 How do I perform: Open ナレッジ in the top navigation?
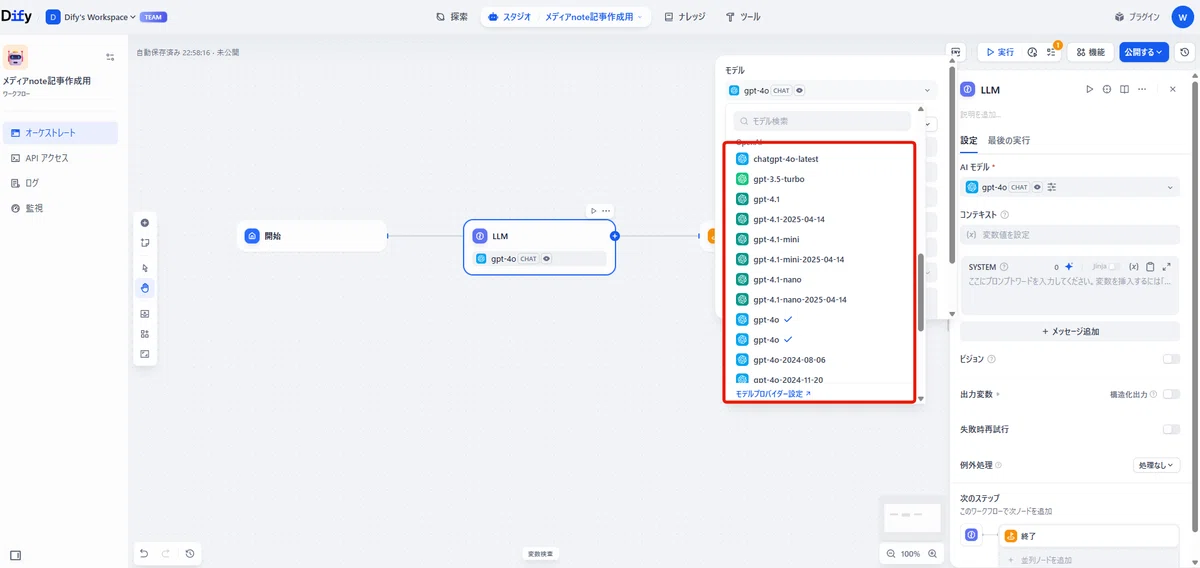pyautogui.click(x=685, y=17)
